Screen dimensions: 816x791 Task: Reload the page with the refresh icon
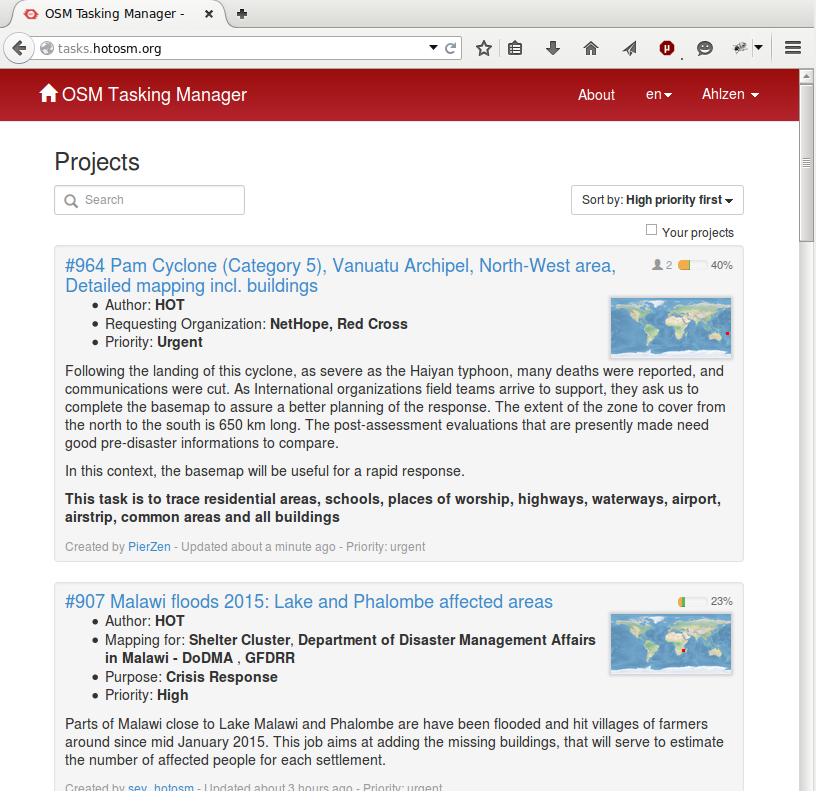click(x=451, y=48)
